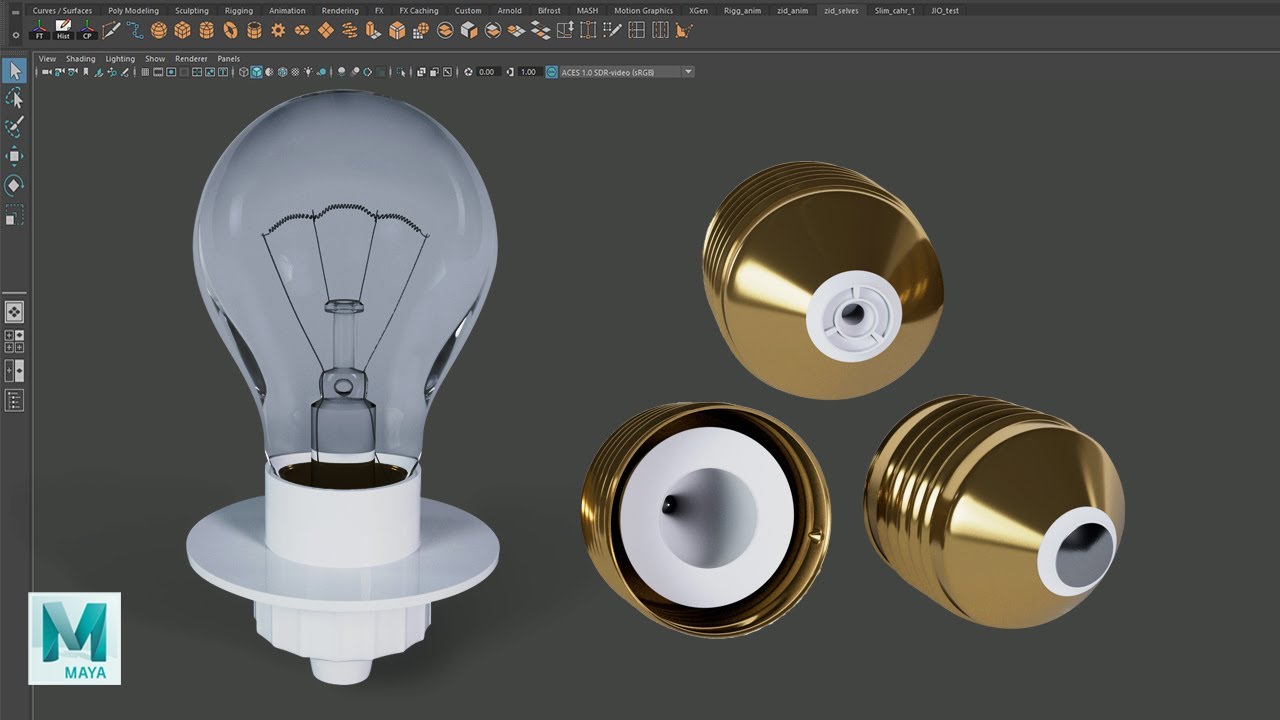Open the Lighting panel menu
This screenshot has width=1280, height=720.
click(120, 59)
